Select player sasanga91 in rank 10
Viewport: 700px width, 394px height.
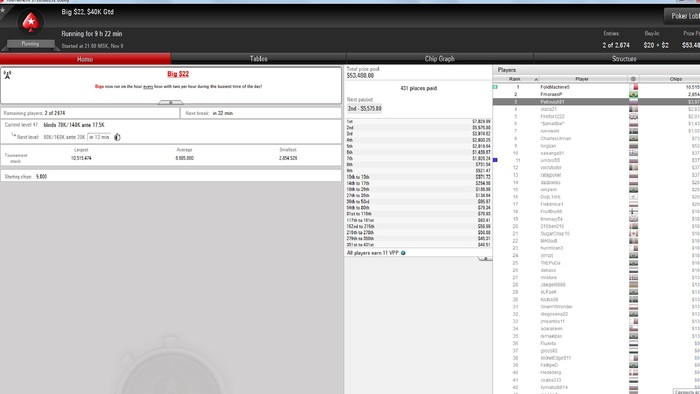552,153
